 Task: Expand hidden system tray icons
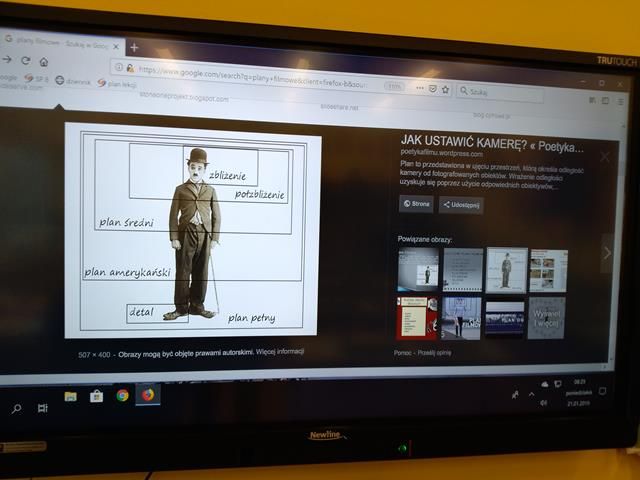click(531, 394)
